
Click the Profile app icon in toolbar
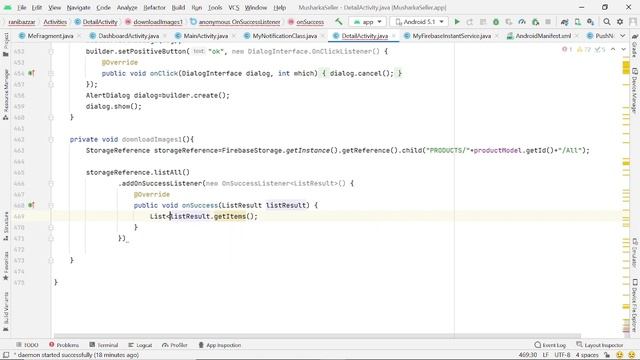[522, 22]
